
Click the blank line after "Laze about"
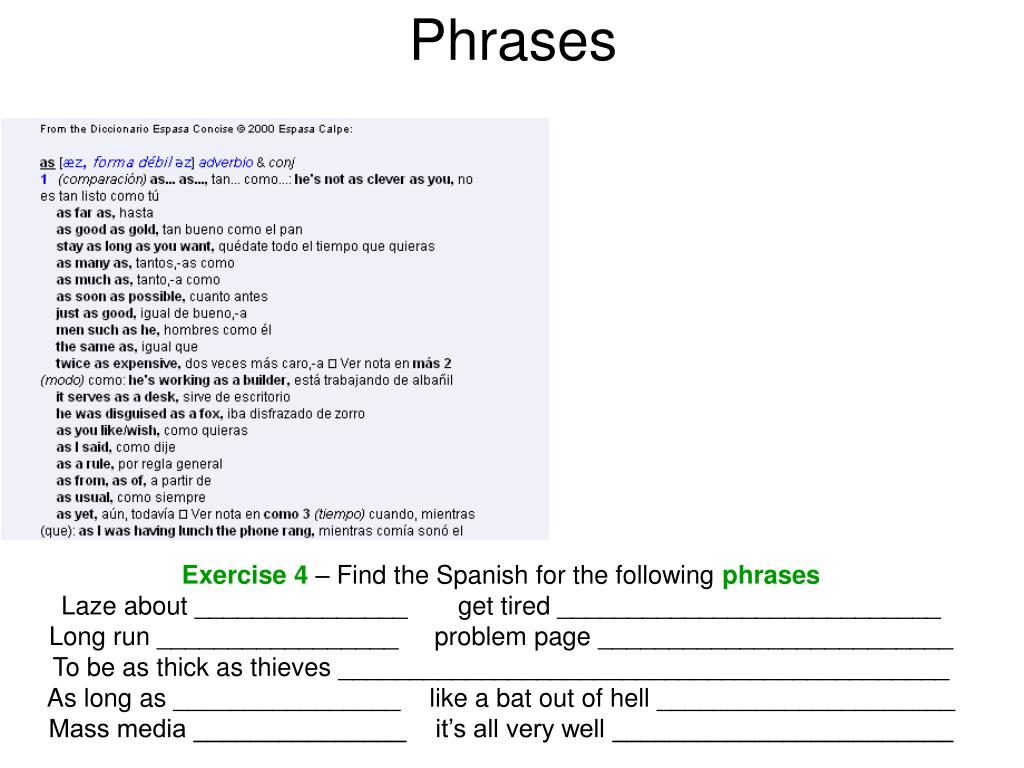click(x=301, y=608)
